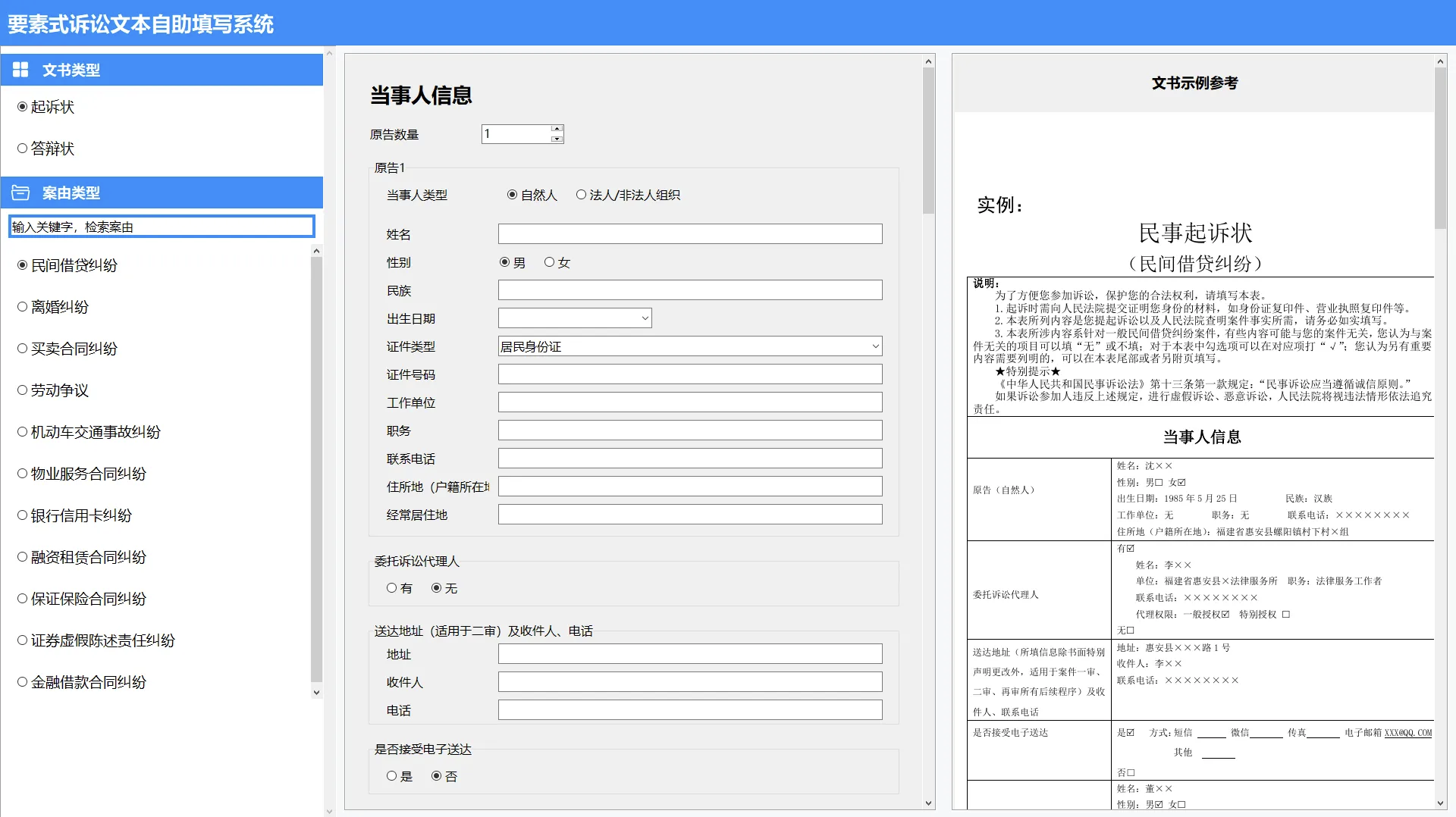Choose 物业服务合同纠纷 case type

[81, 474]
